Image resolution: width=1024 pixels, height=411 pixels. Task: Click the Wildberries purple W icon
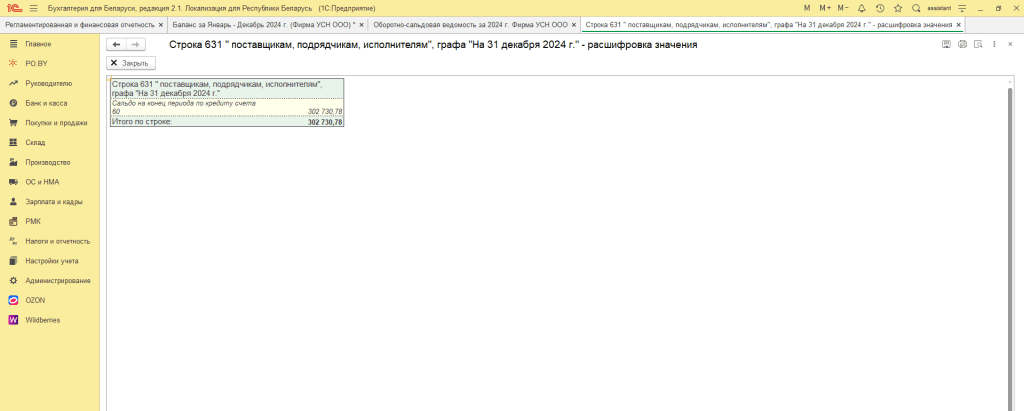tap(12, 320)
